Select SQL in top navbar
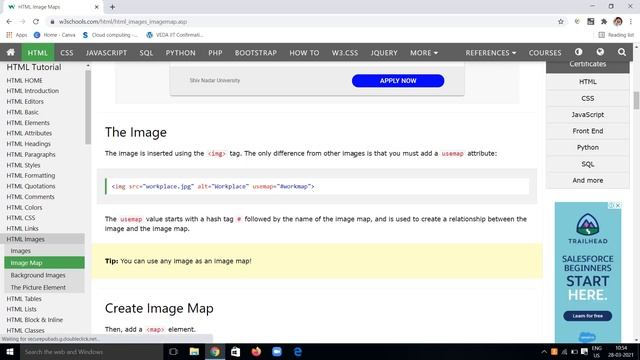Screen dimensions: 640x360 click(146, 53)
